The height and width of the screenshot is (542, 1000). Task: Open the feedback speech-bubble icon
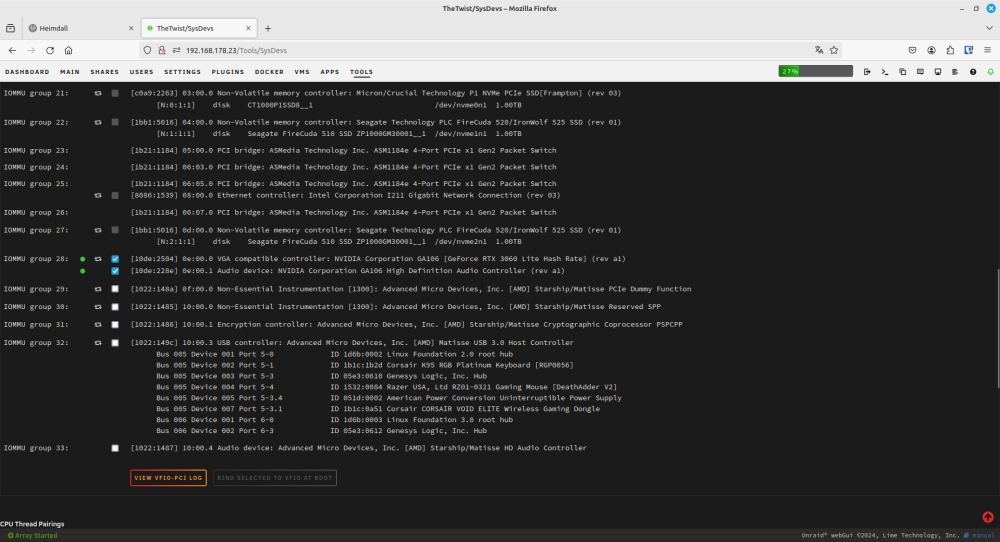[x=920, y=72]
